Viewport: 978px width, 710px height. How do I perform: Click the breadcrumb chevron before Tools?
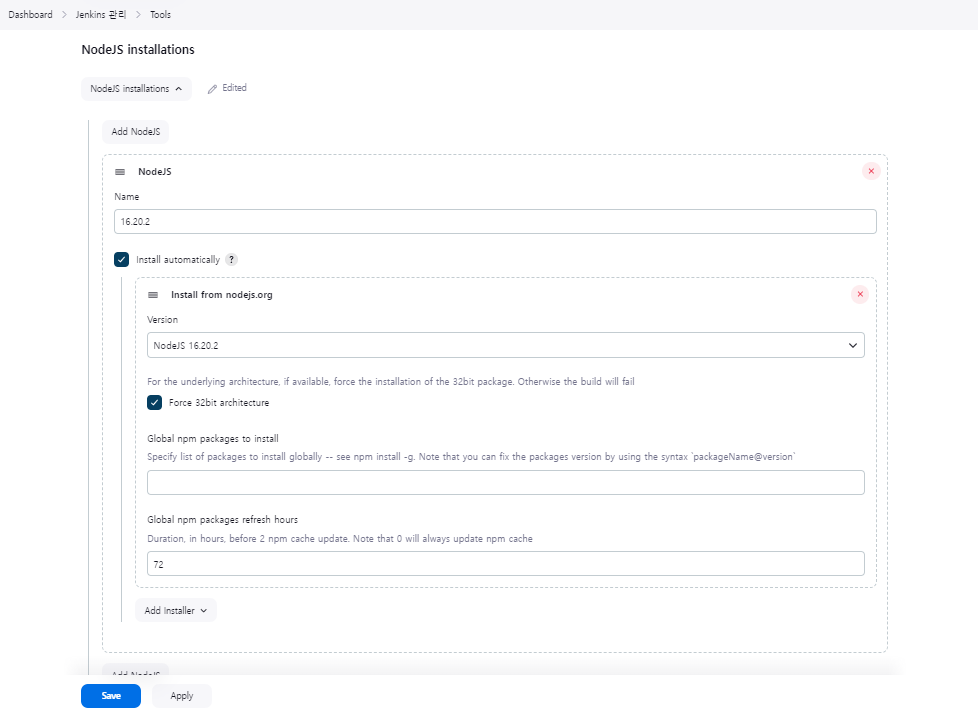click(x=138, y=14)
